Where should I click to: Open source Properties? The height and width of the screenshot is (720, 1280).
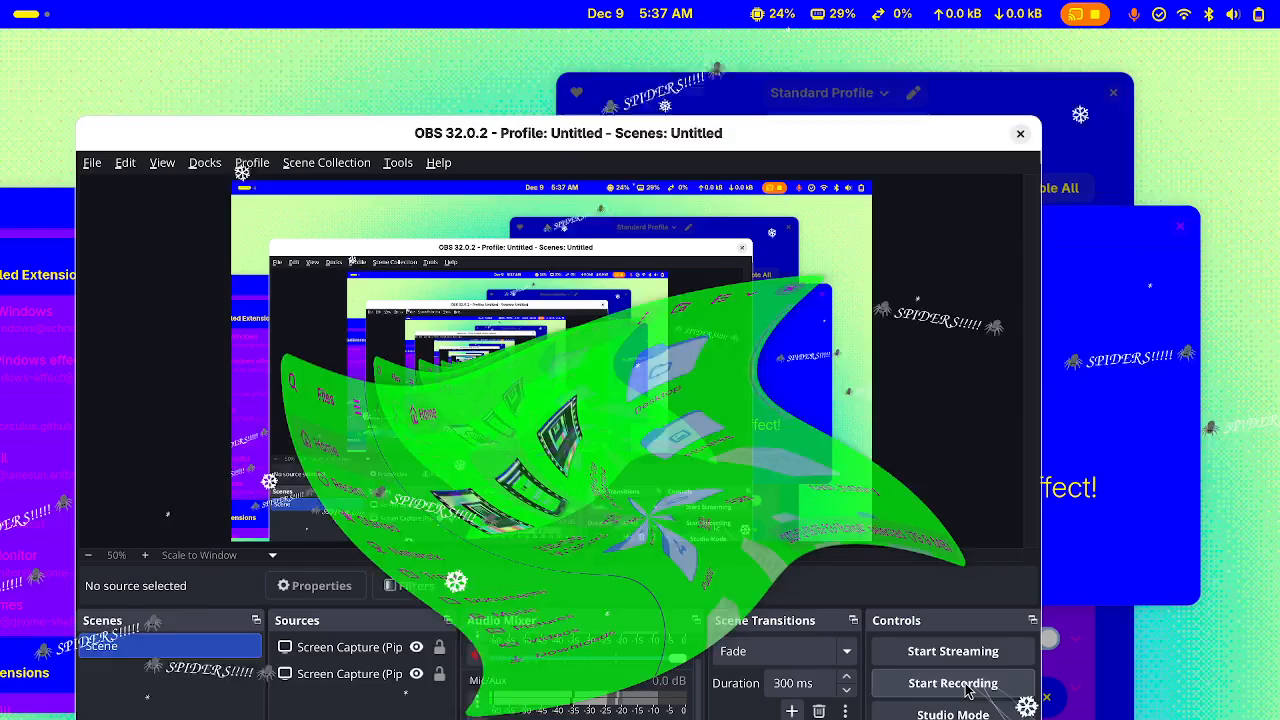[315, 586]
